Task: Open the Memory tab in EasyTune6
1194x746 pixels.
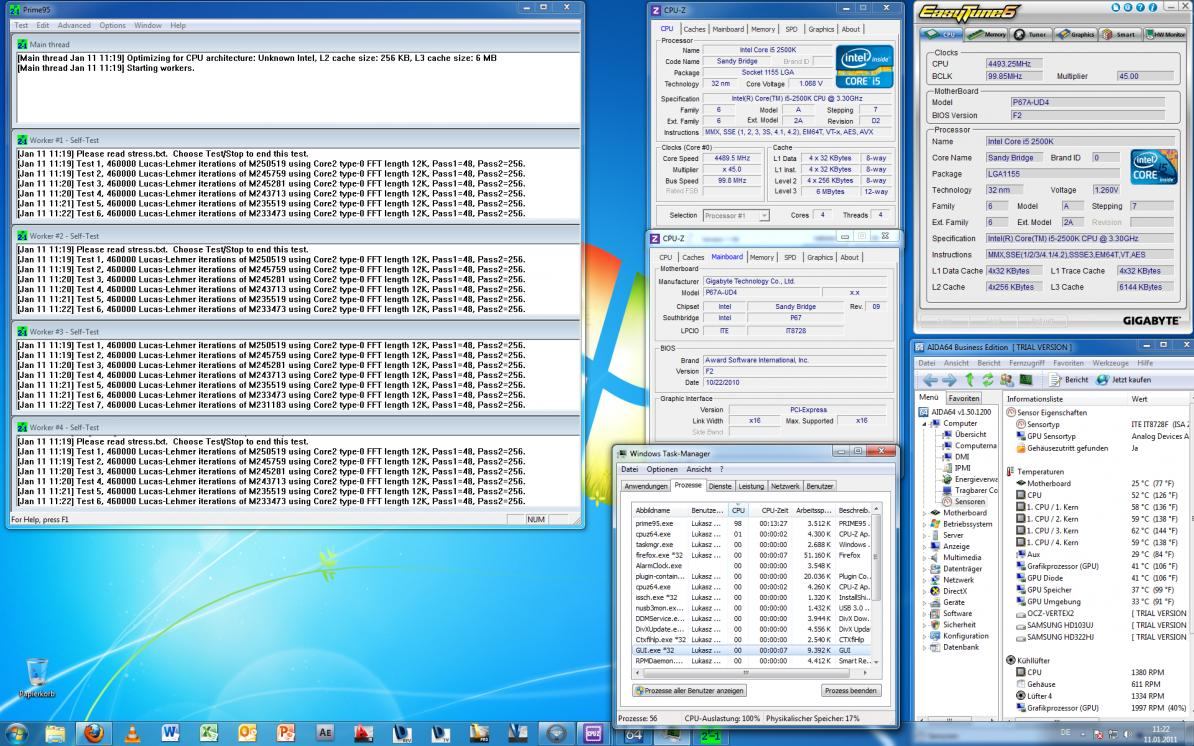Action: coord(988,34)
